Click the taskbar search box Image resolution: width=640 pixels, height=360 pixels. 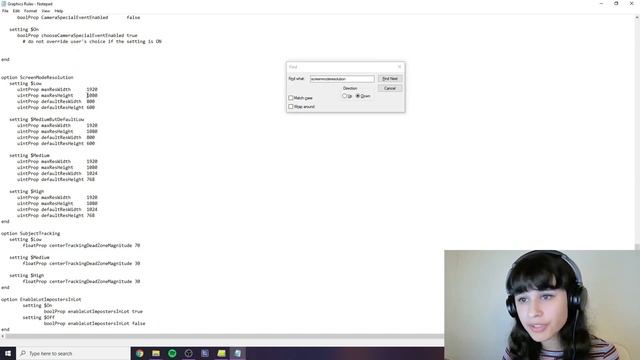pos(73,353)
